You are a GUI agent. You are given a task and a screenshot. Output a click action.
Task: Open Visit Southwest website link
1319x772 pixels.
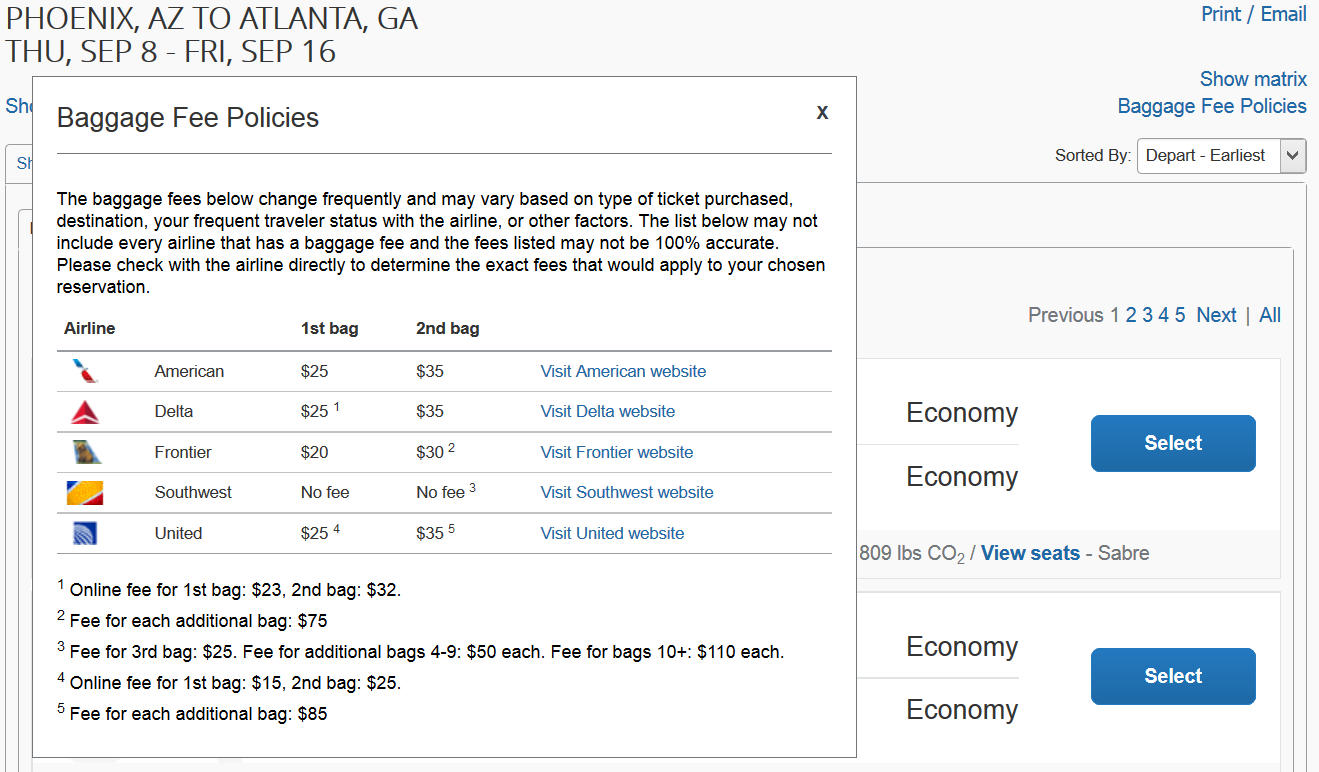pos(627,493)
